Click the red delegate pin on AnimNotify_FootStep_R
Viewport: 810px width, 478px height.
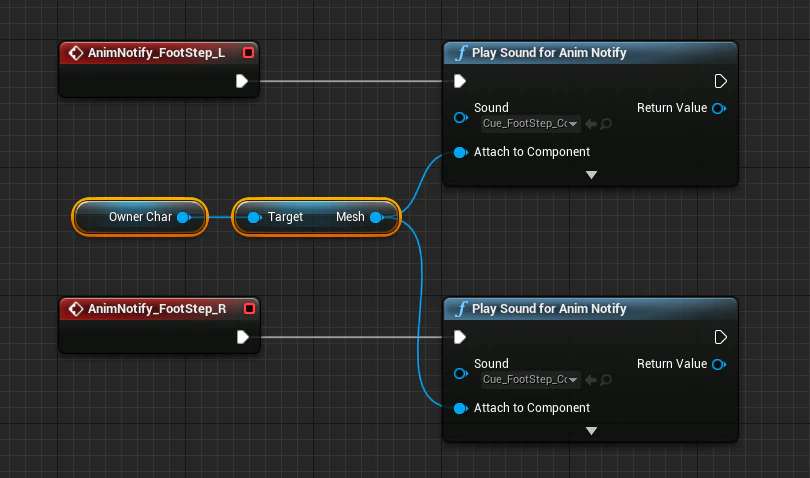pyautogui.click(x=250, y=309)
